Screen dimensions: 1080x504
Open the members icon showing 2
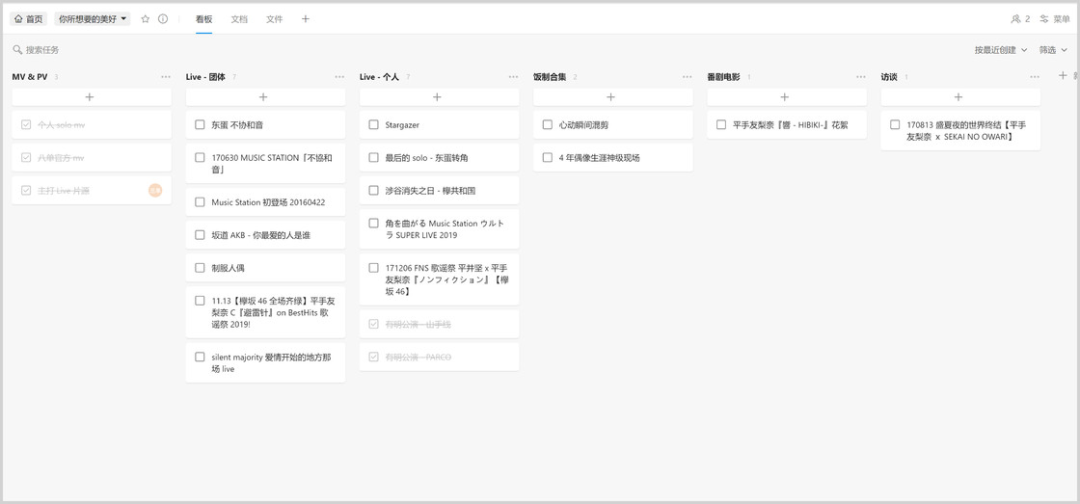pos(1020,19)
